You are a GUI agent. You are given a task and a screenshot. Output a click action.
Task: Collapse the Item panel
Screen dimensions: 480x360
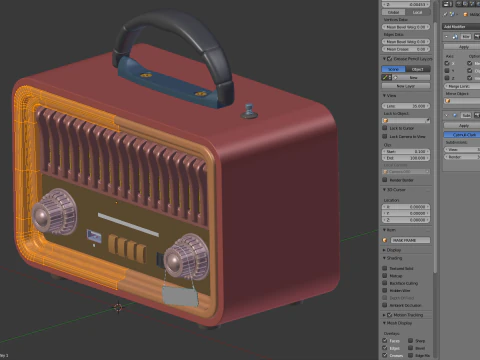(x=384, y=230)
